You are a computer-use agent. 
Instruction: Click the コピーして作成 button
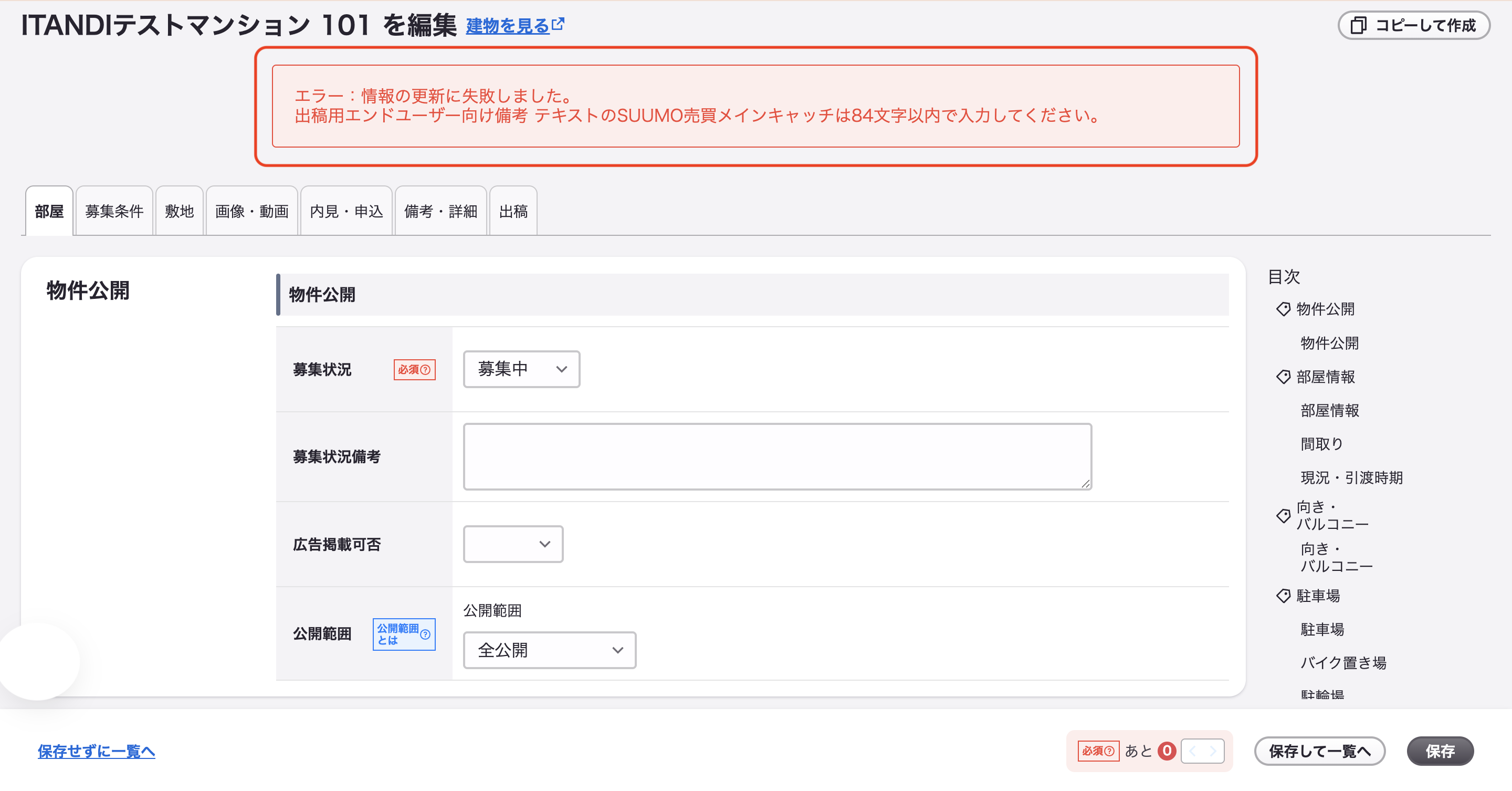point(1413,25)
